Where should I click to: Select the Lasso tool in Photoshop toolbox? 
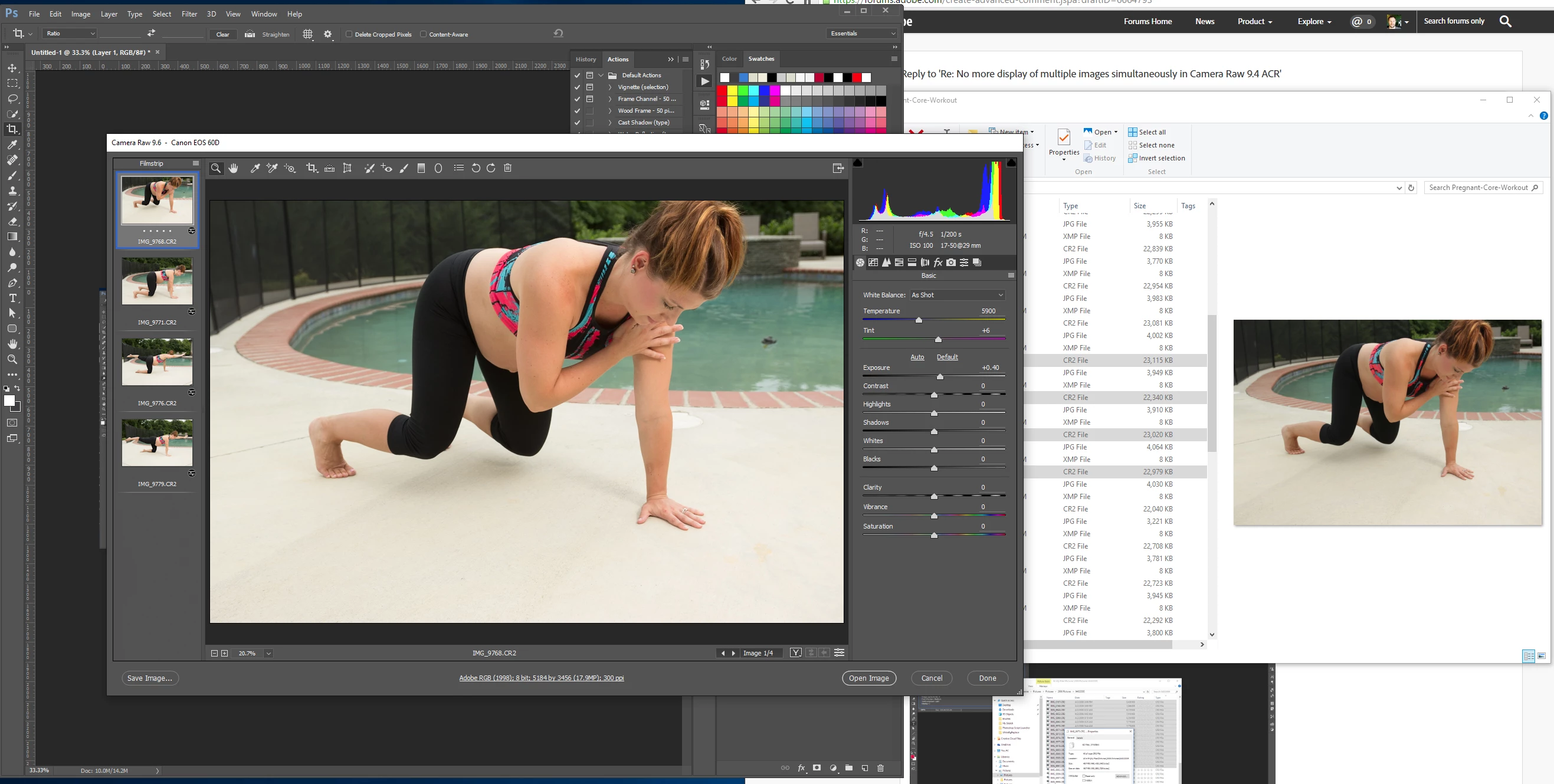tap(12, 99)
